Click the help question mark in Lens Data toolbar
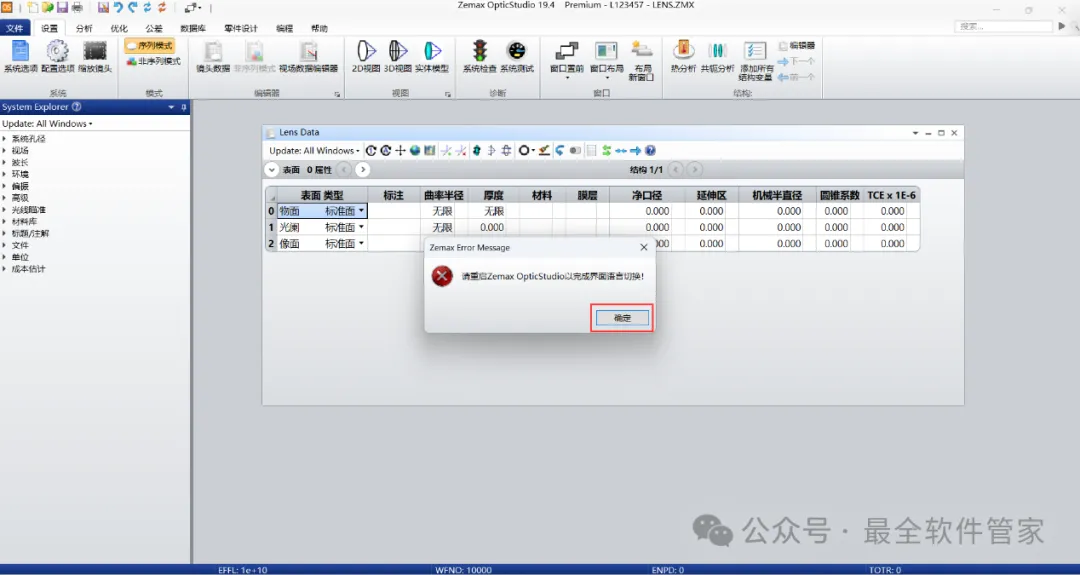The image size is (1080, 575). [650, 150]
